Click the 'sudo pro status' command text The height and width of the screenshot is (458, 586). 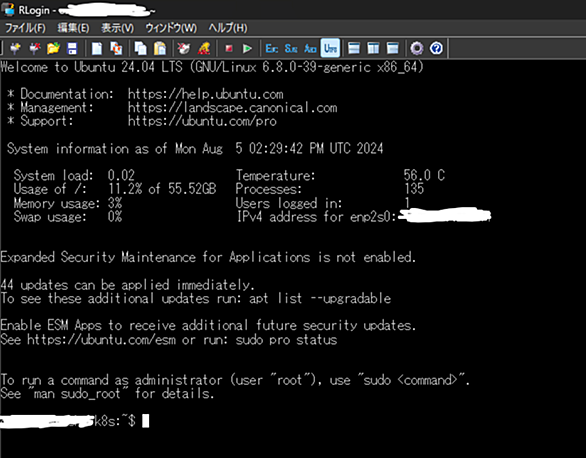click(x=286, y=340)
